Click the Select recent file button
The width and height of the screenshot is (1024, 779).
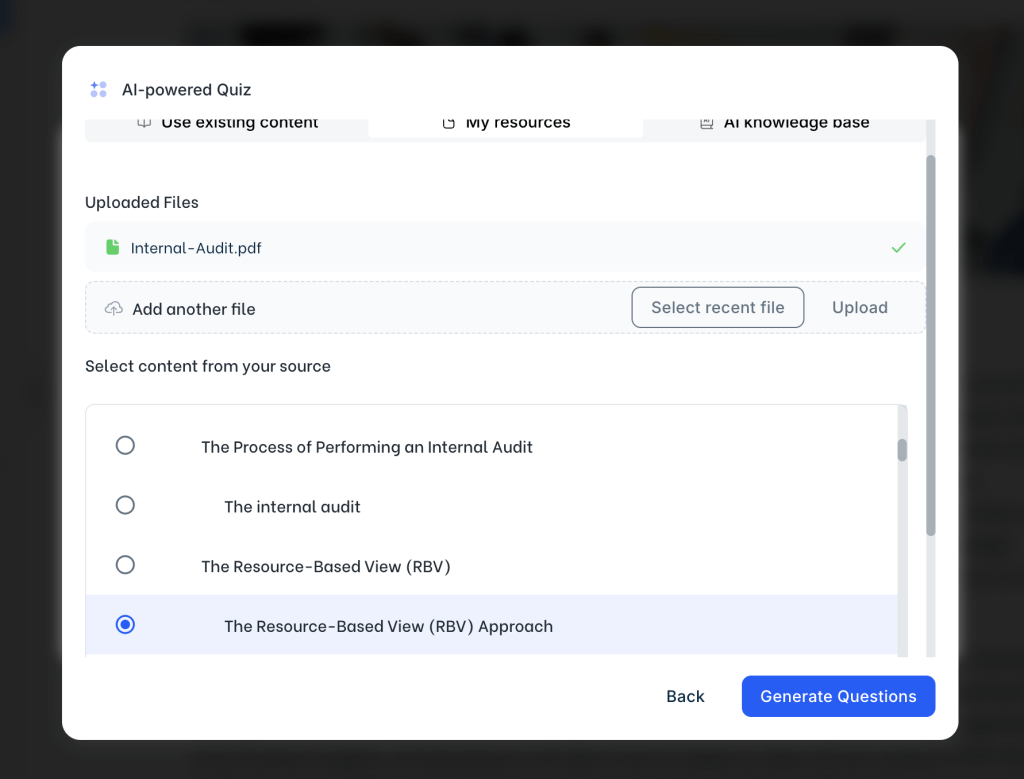717,308
